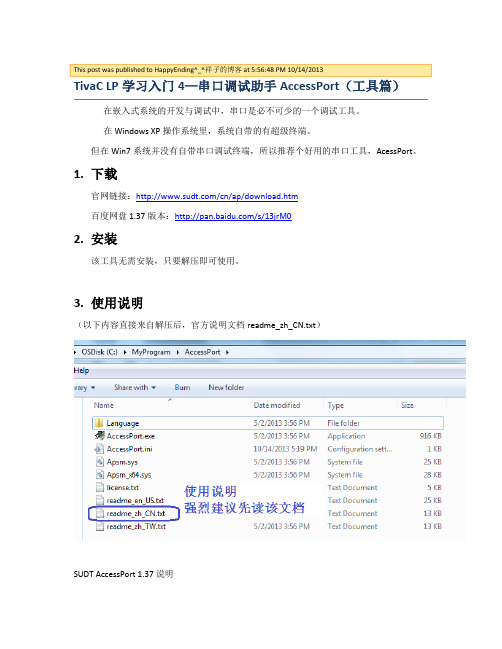Click the license.txt file icon

pyautogui.click(x=99, y=487)
